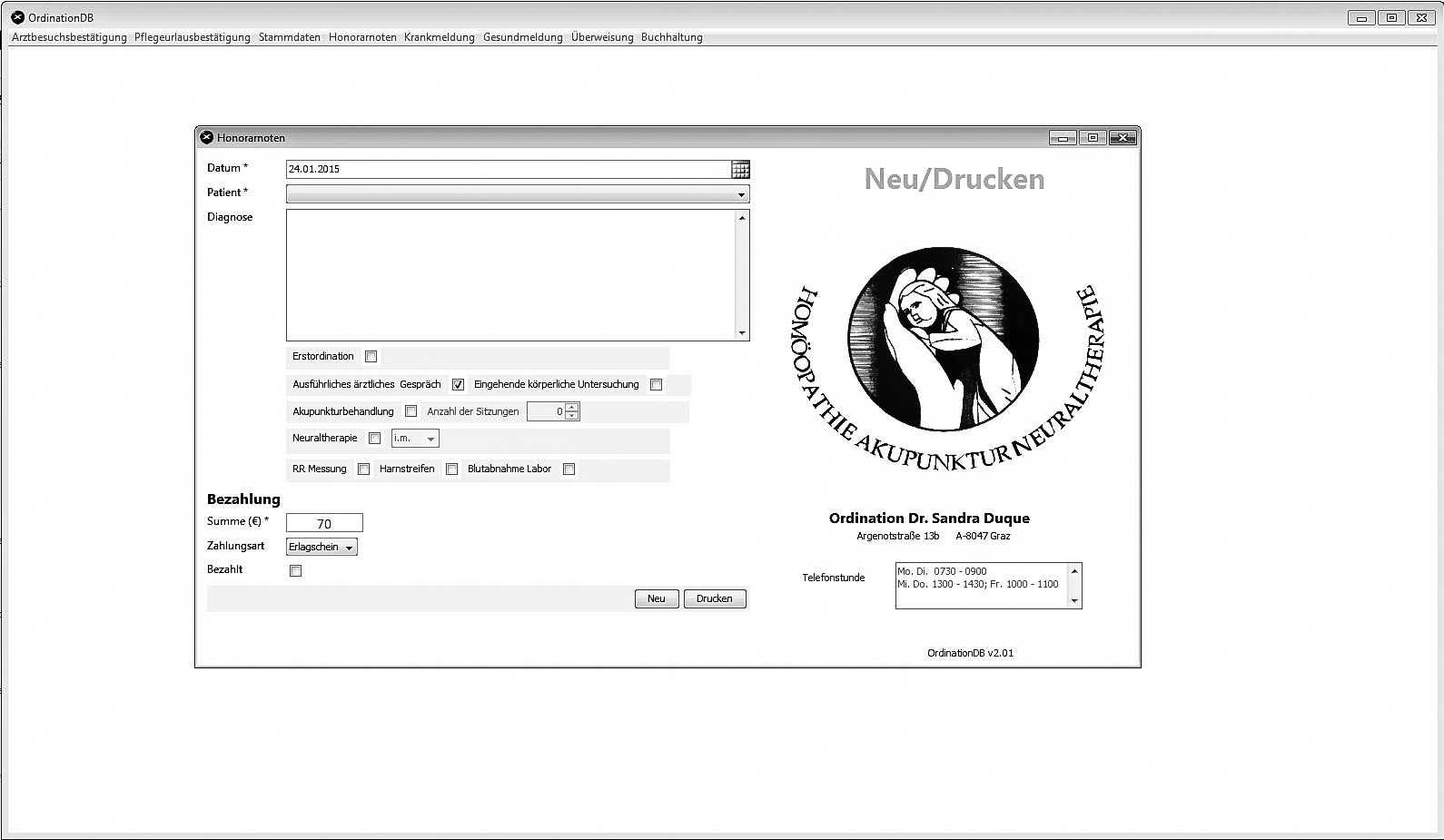
Task: Open the Krankmeldung menu
Action: pyautogui.click(x=440, y=37)
